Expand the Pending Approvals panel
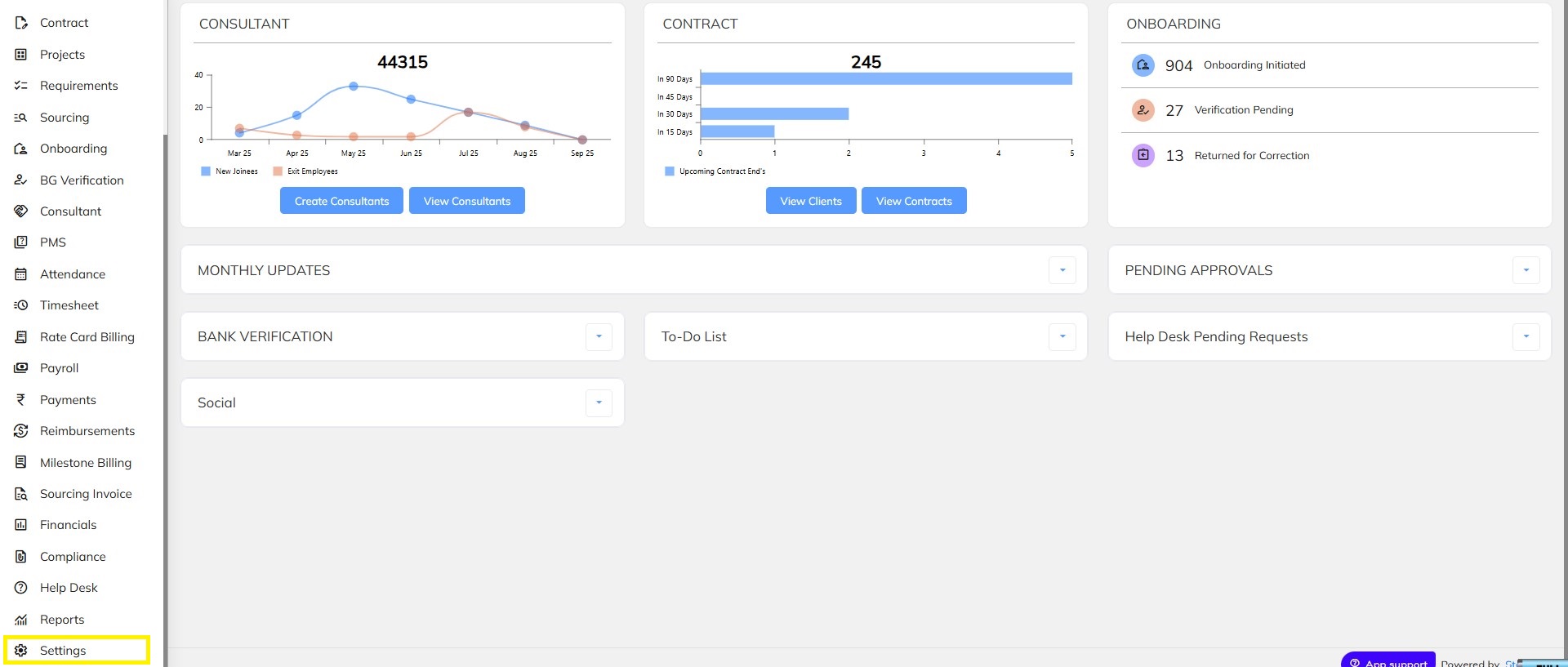 click(1526, 270)
